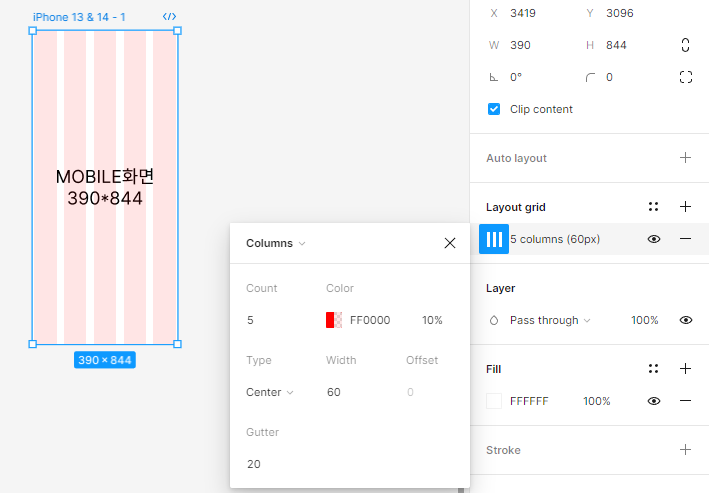
Task: Add a stroke with plus icon
Action: 685,450
